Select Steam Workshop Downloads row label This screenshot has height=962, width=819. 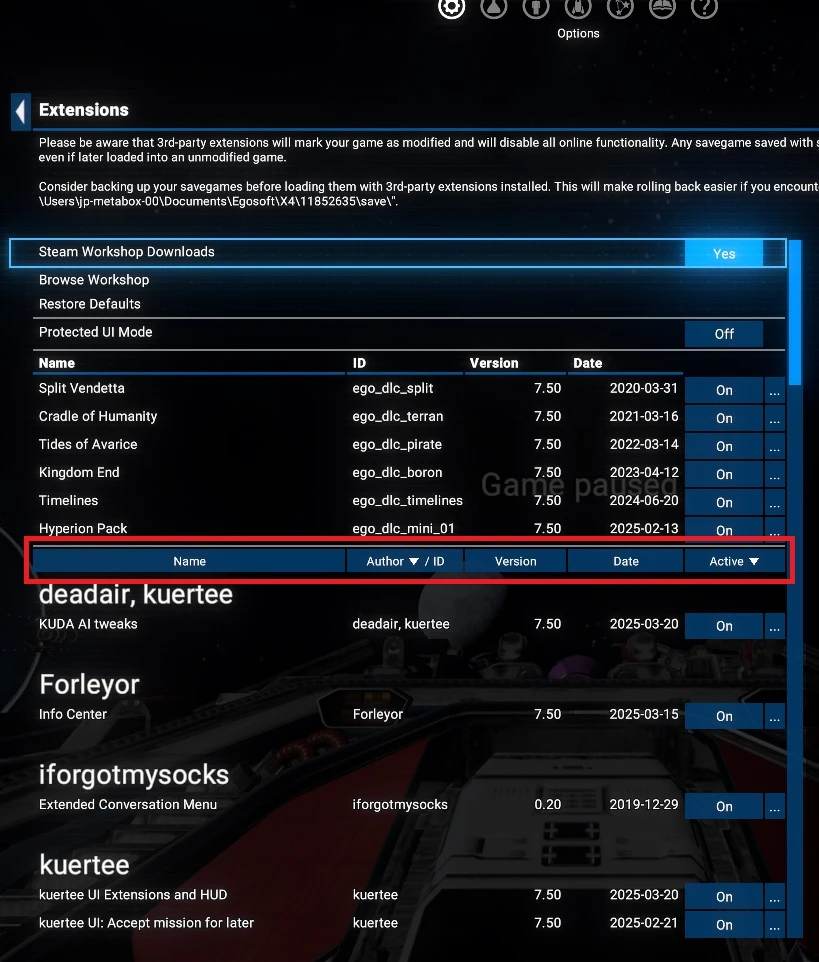click(126, 252)
